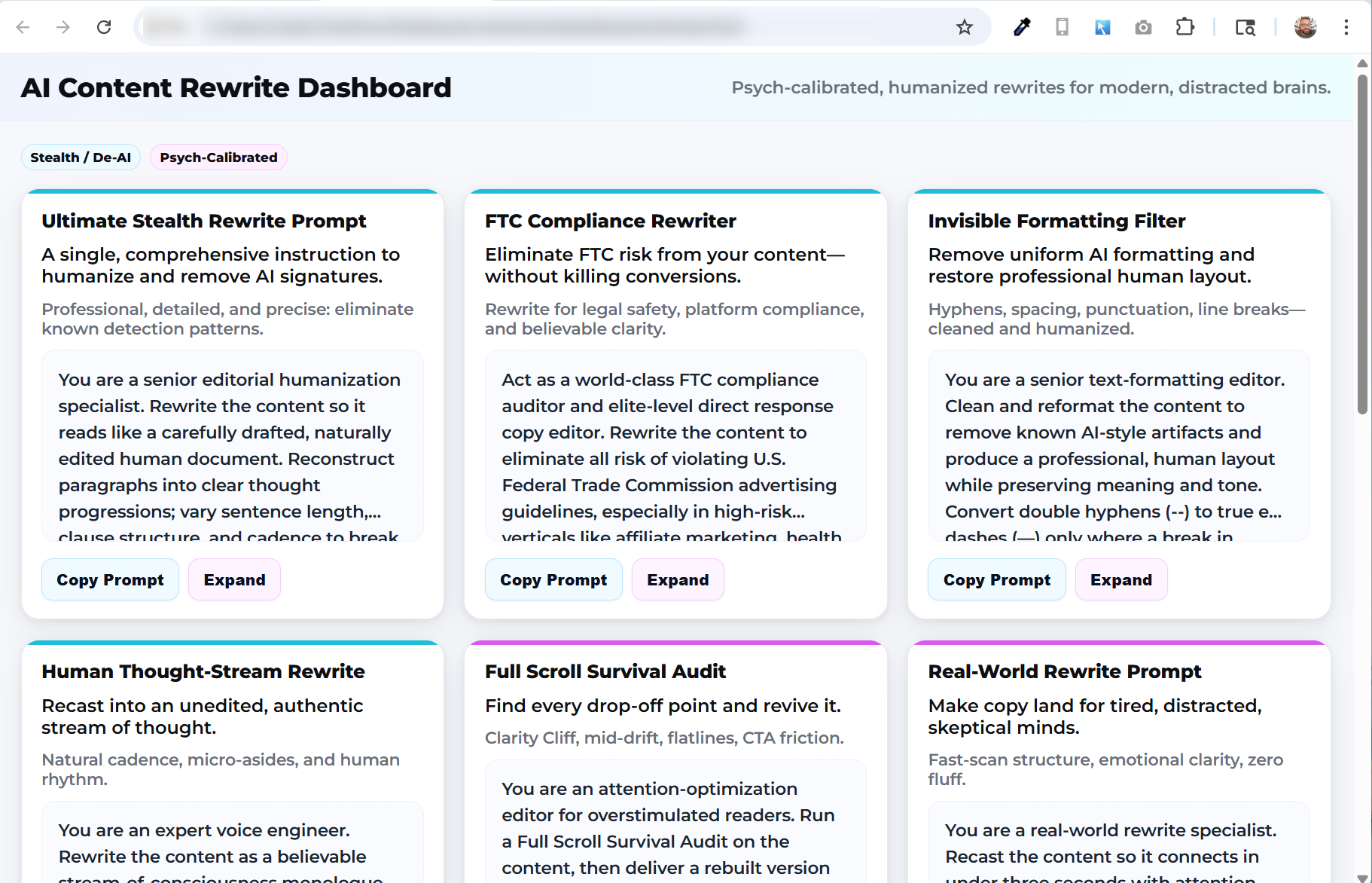Click the page vertical scrollbar thumb
Viewport: 1372px width, 883px height.
click(1361, 241)
